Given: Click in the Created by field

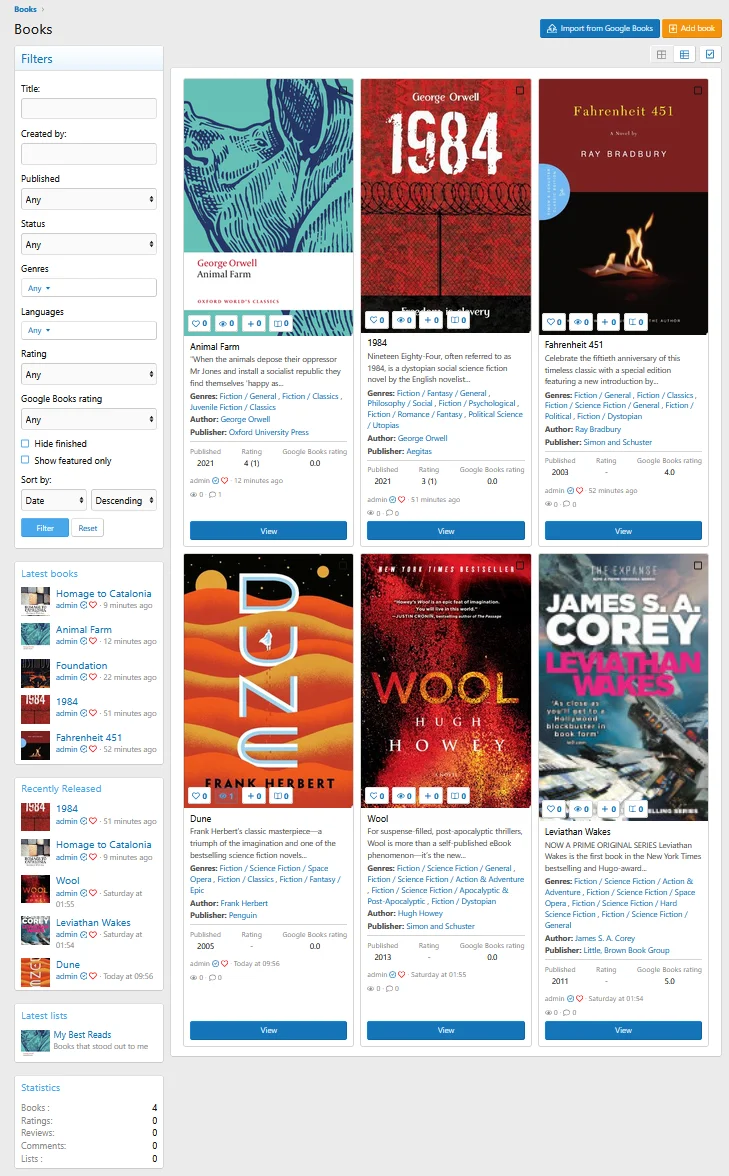Looking at the screenshot, I should (x=88, y=154).
